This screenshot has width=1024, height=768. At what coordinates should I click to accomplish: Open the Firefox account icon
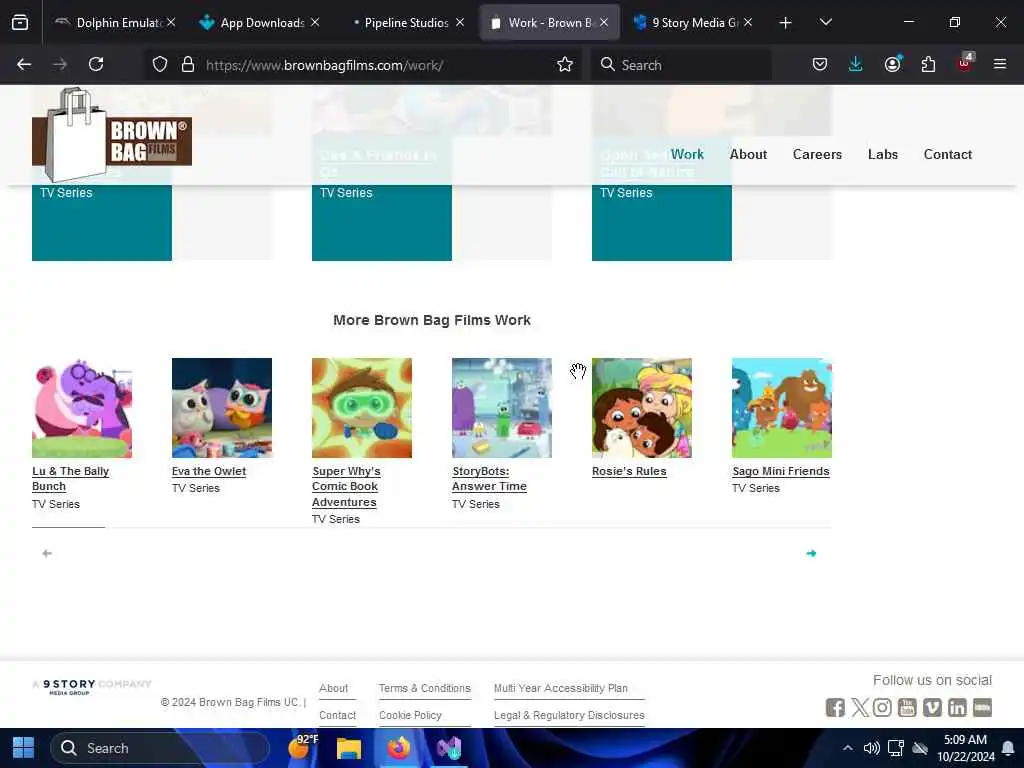pos(892,64)
